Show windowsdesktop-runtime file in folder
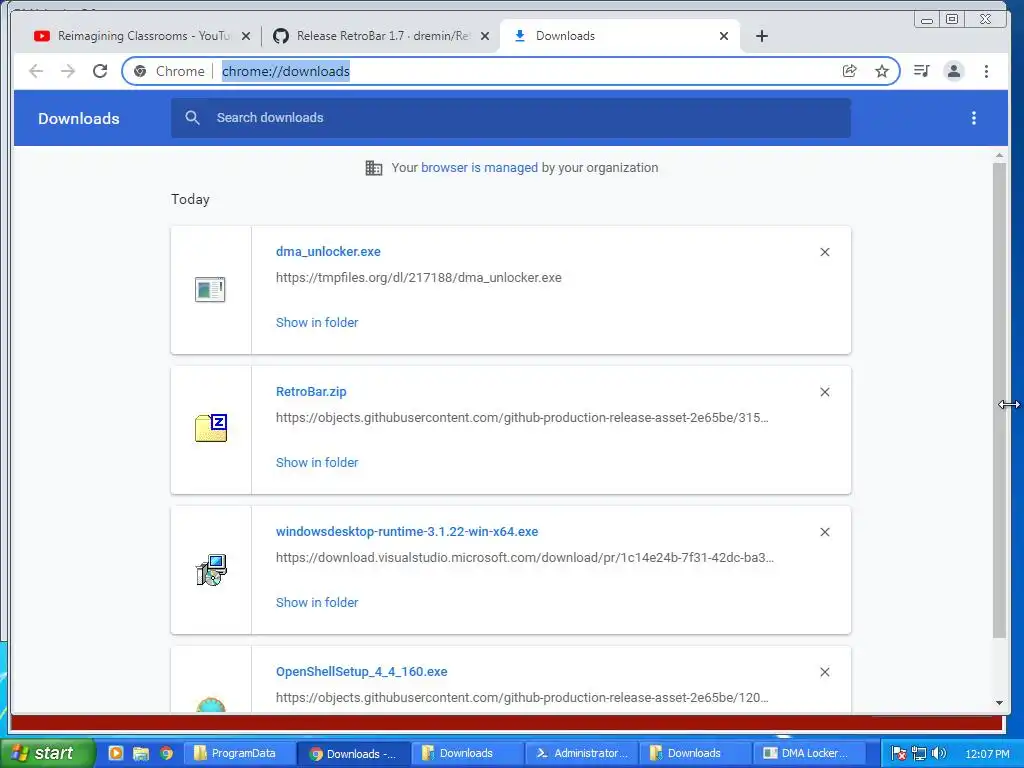 (x=317, y=603)
